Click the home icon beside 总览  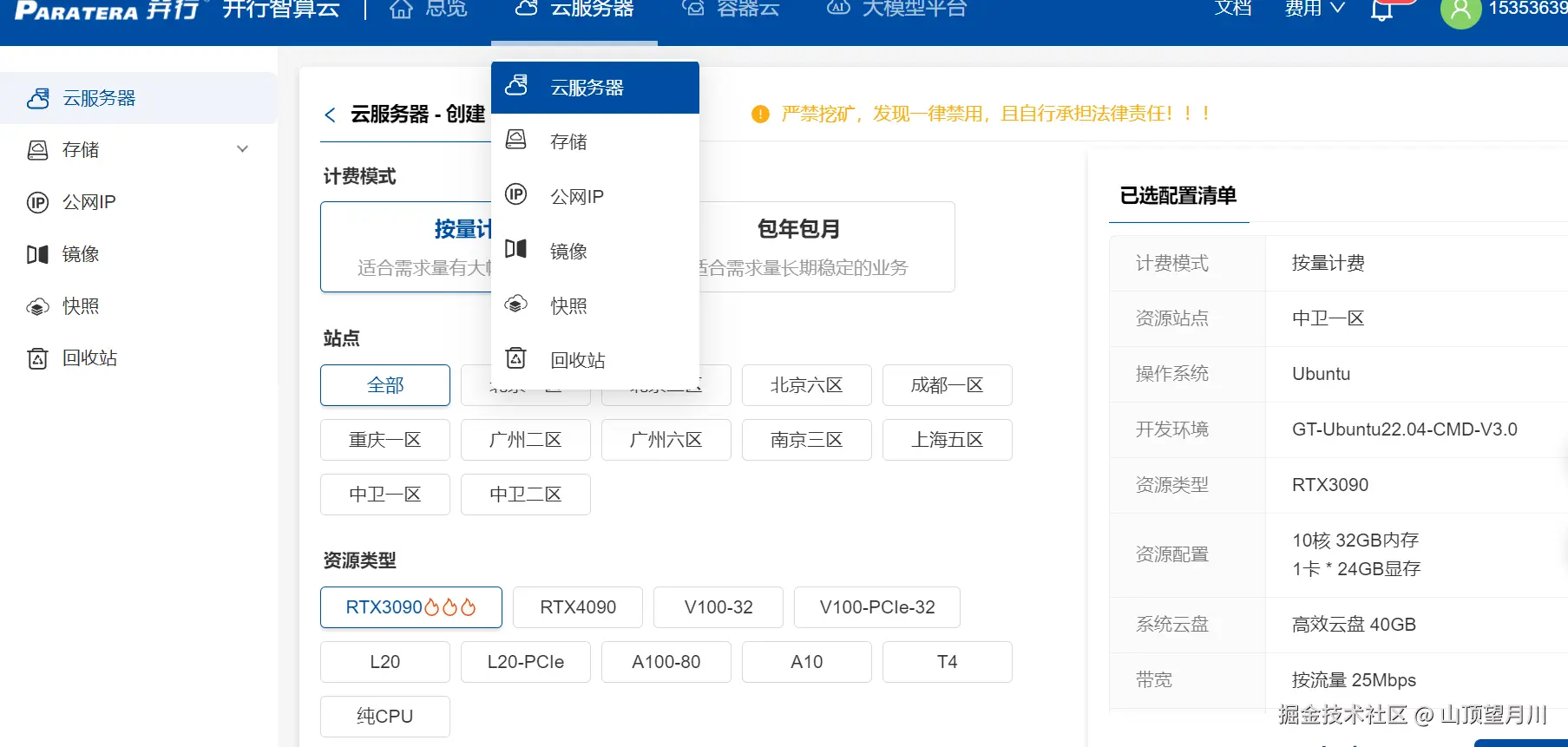(x=401, y=9)
